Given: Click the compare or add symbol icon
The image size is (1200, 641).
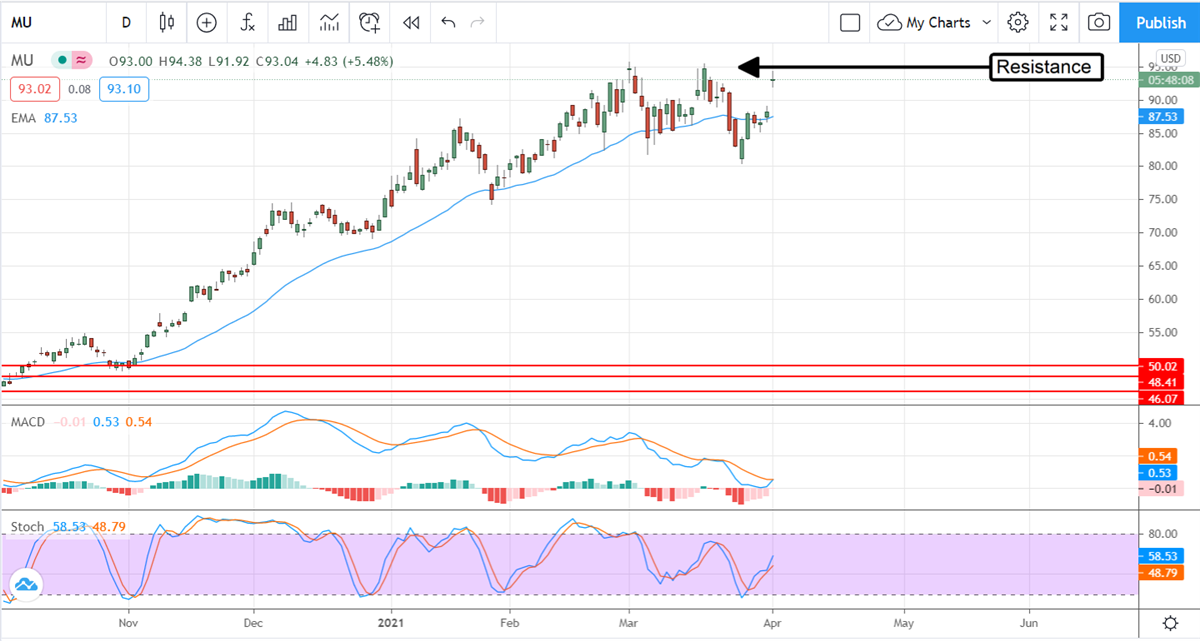Looking at the screenshot, I should point(206,22).
